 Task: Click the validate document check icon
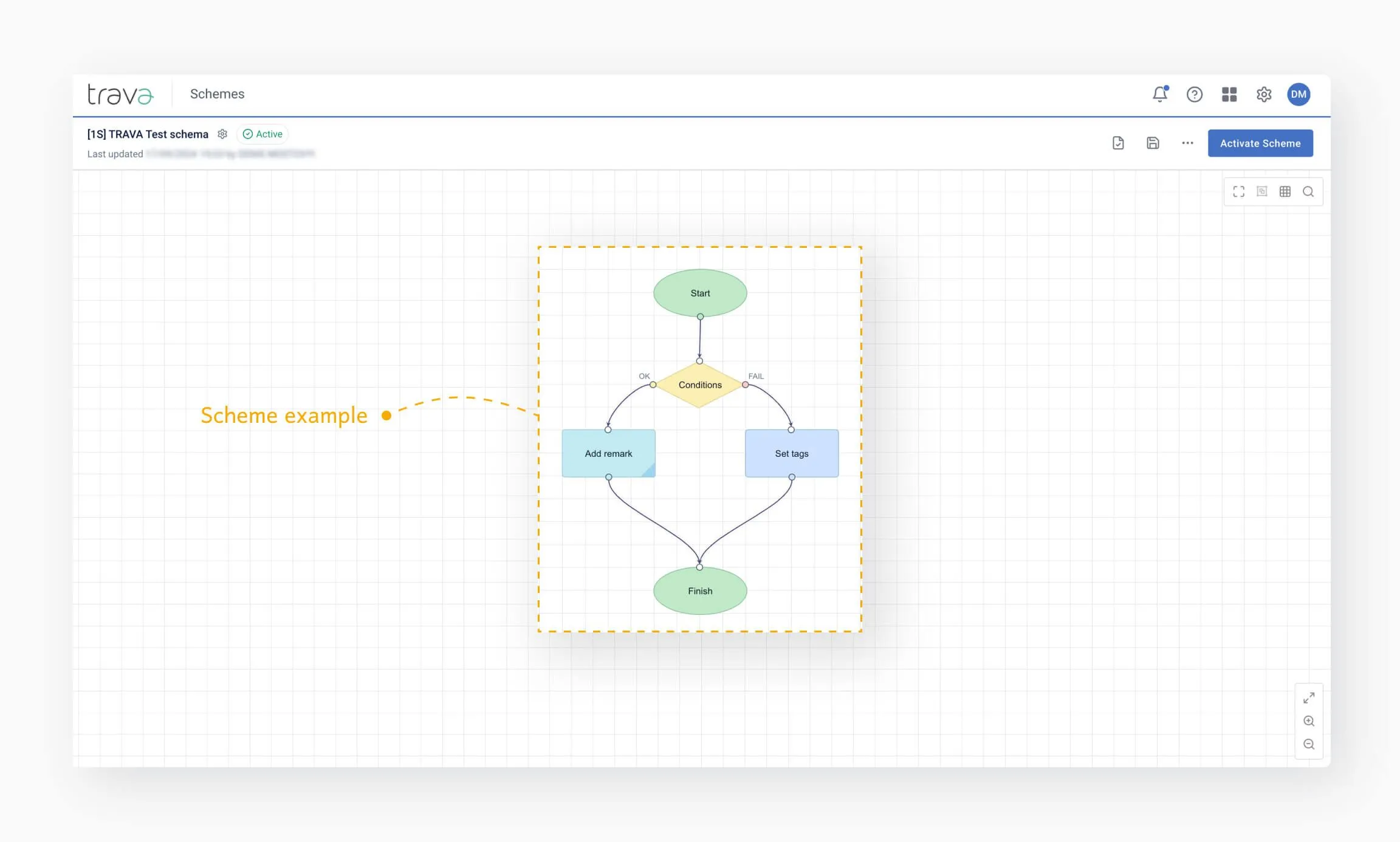pyautogui.click(x=1118, y=143)
